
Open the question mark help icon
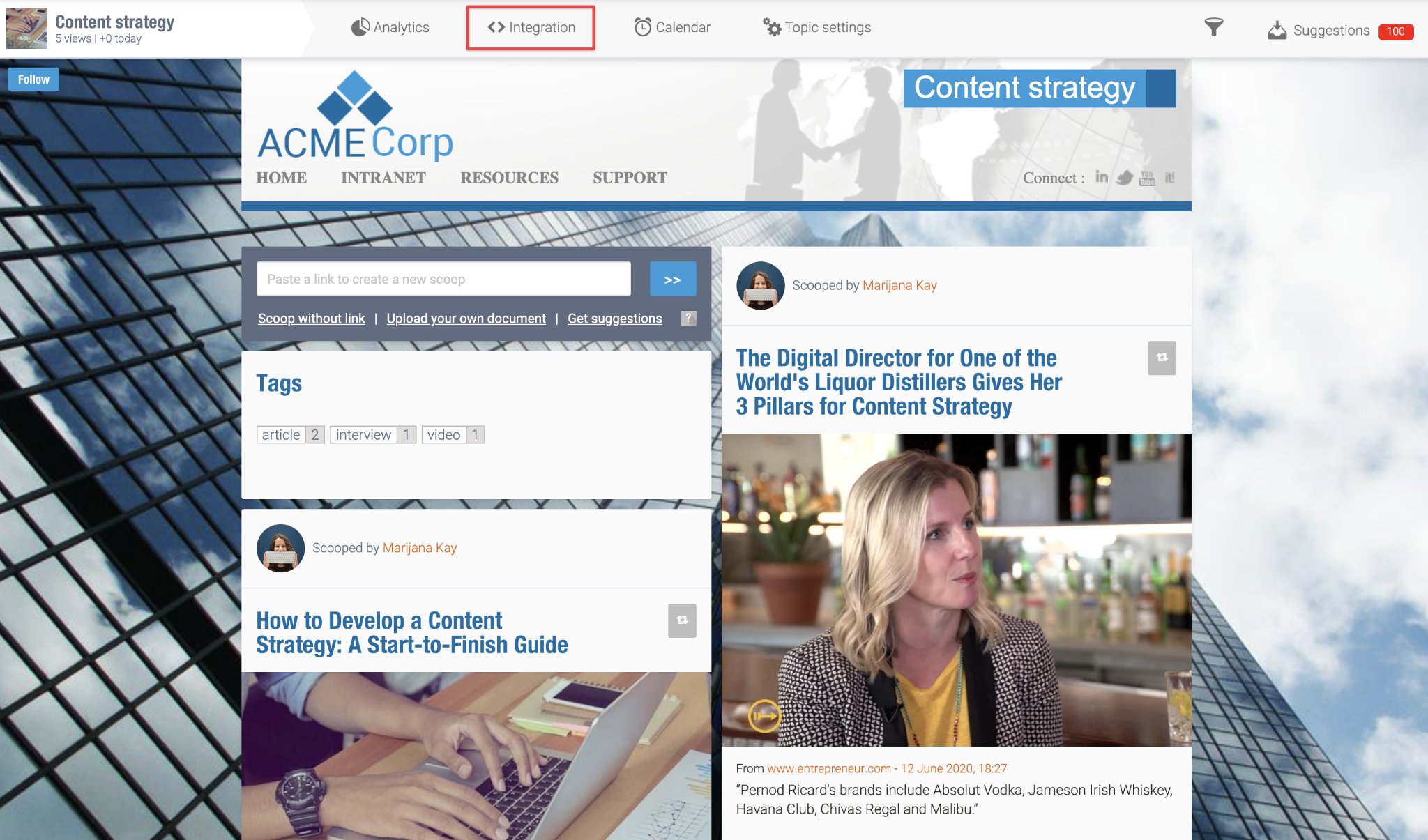(688, 318)
